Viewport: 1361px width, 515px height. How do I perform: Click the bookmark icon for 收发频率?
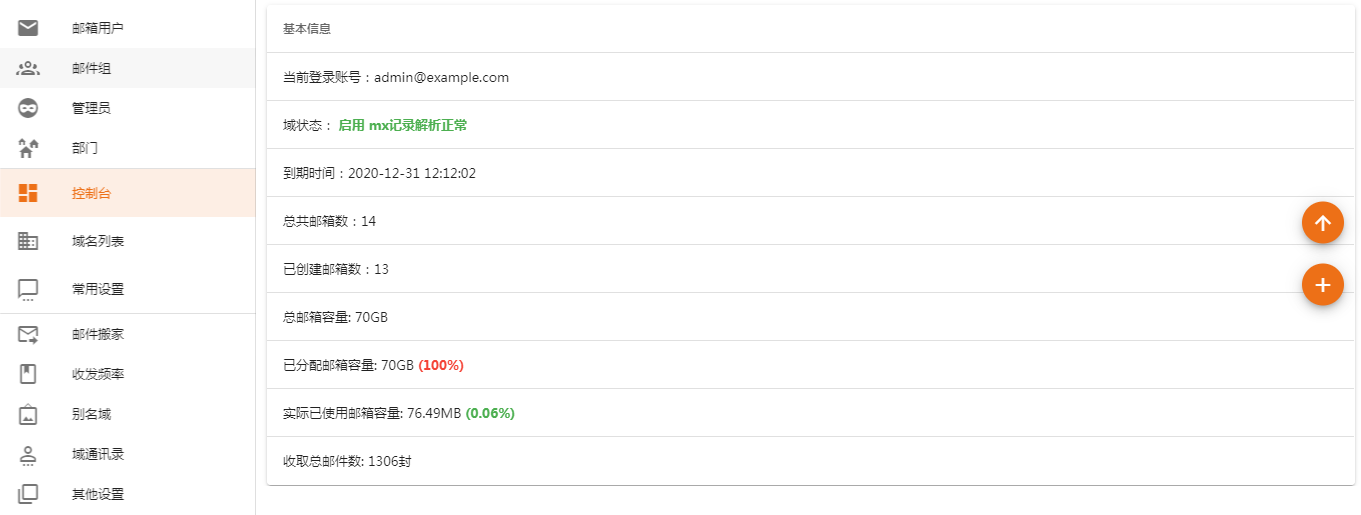(28, 374)
